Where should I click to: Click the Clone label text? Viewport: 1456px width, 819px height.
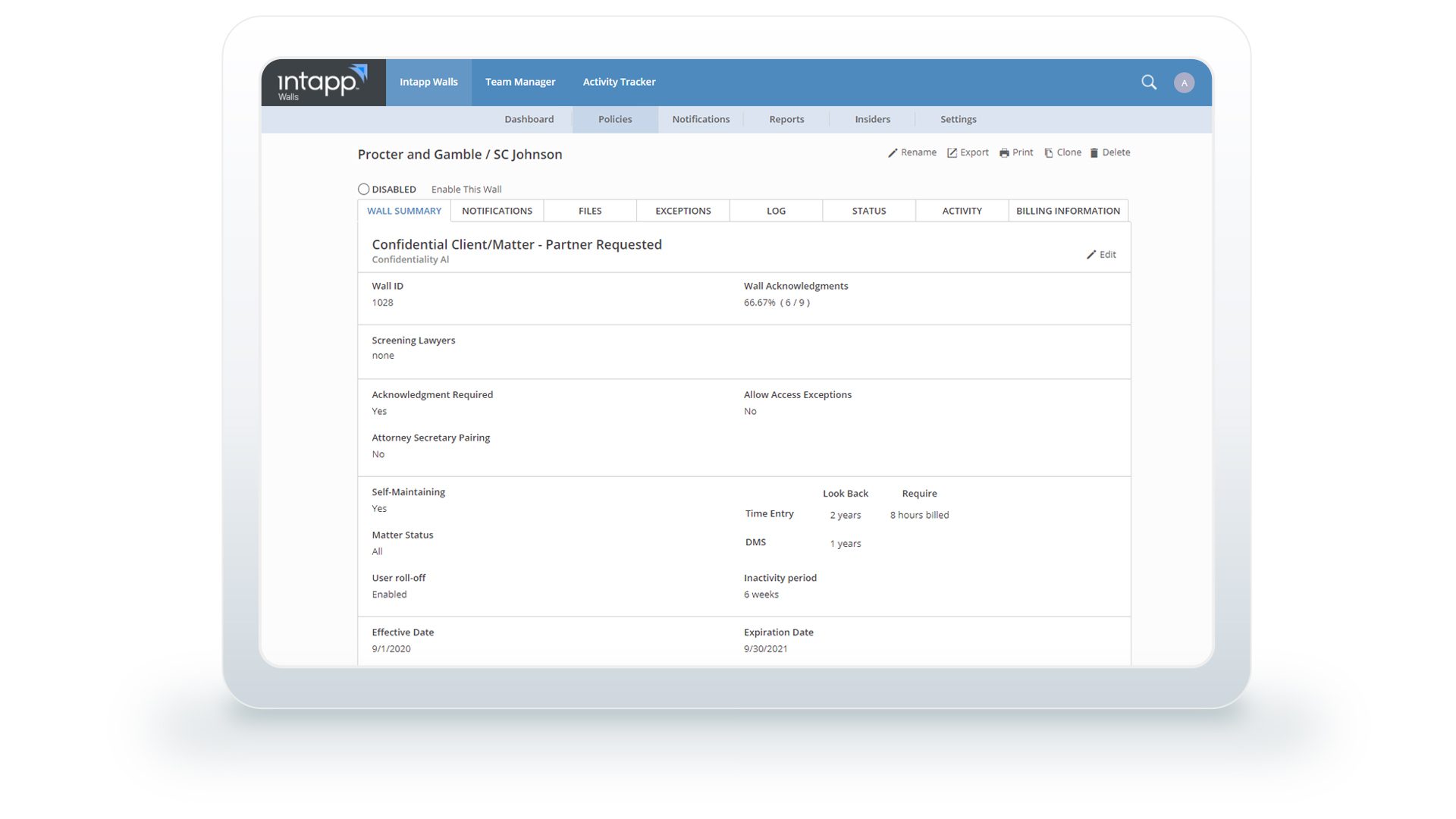click(x=1069, y=152)
